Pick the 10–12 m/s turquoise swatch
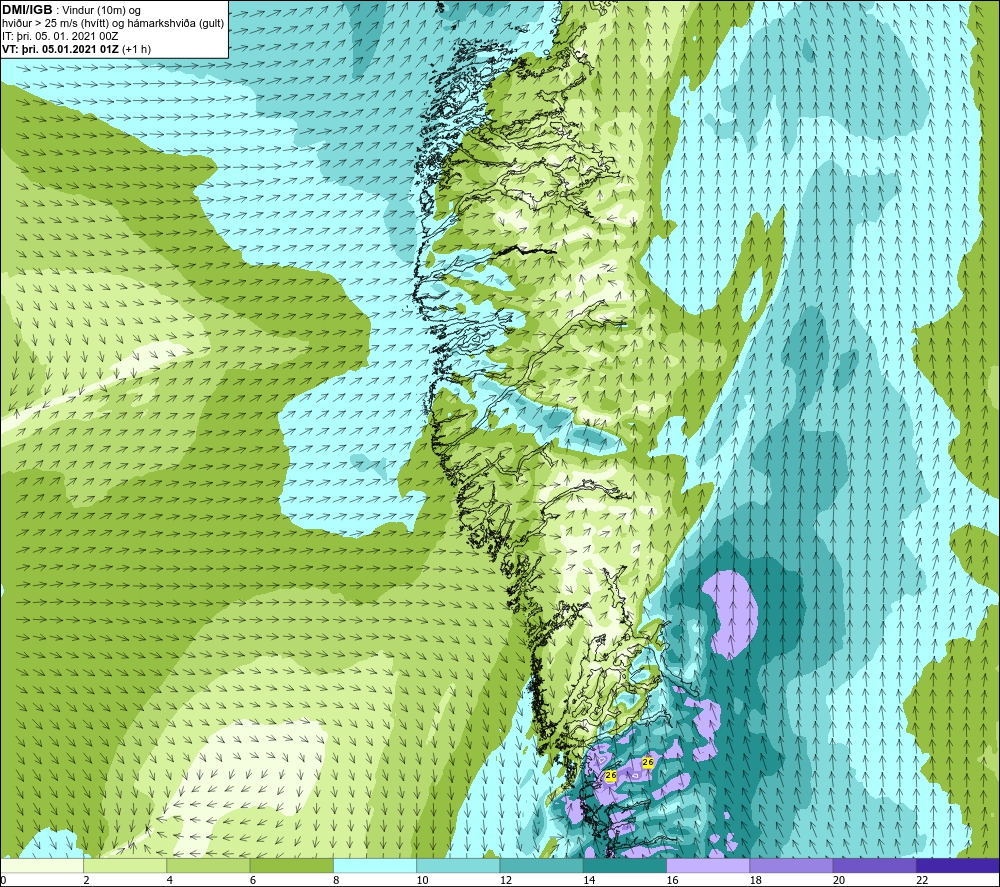This screenshot has width=1000, height=887. [458, 865]
